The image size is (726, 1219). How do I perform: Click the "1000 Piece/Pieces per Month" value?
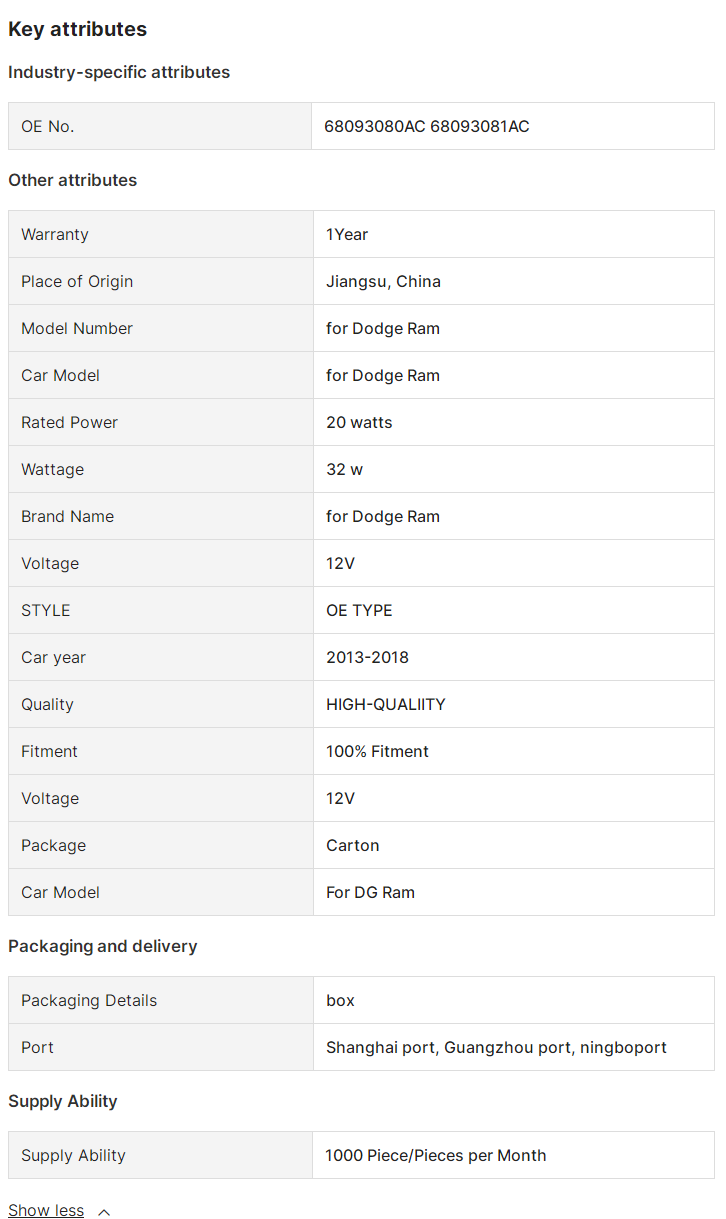pyautogui.click(x=436, y=1155)
